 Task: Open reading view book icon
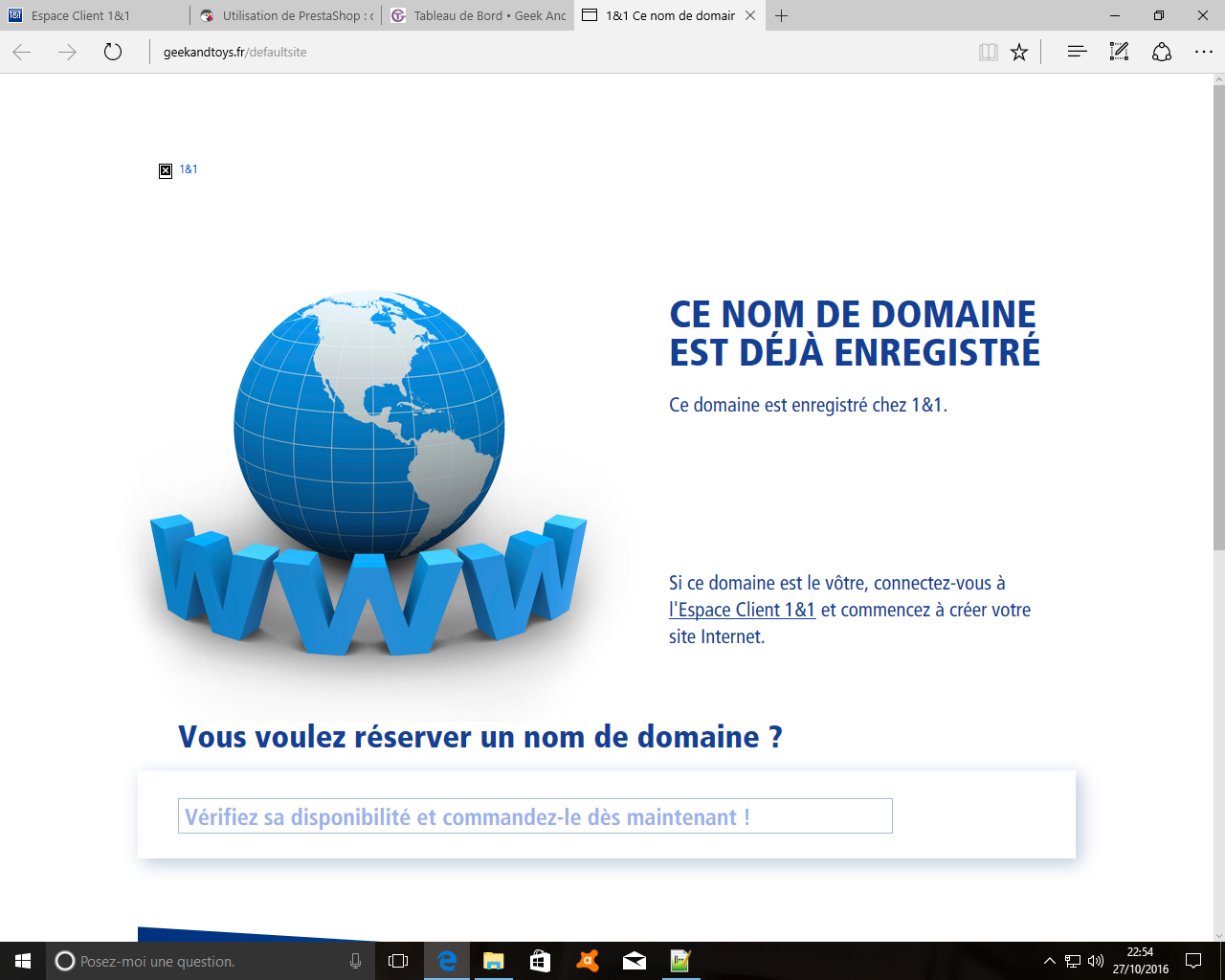989,53
